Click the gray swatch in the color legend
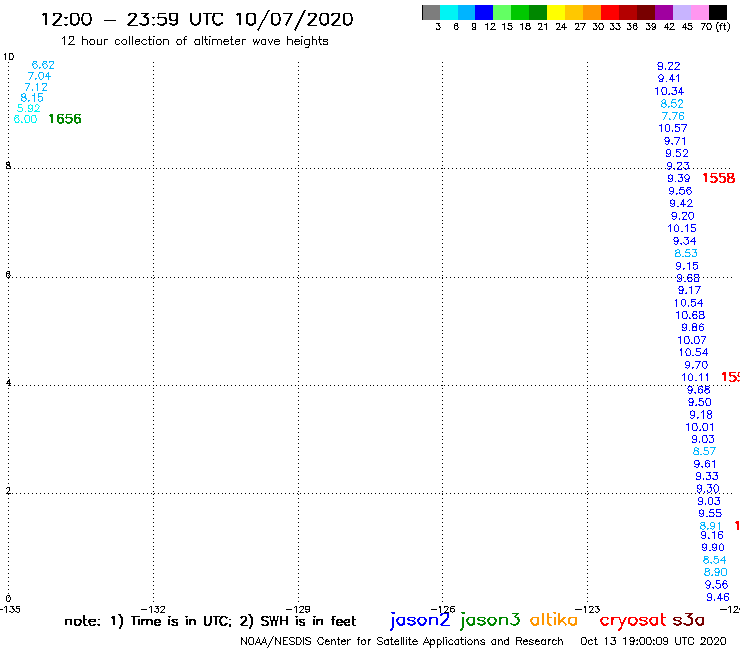The height and width of the screenshot is (650, 740). point(431,12)
